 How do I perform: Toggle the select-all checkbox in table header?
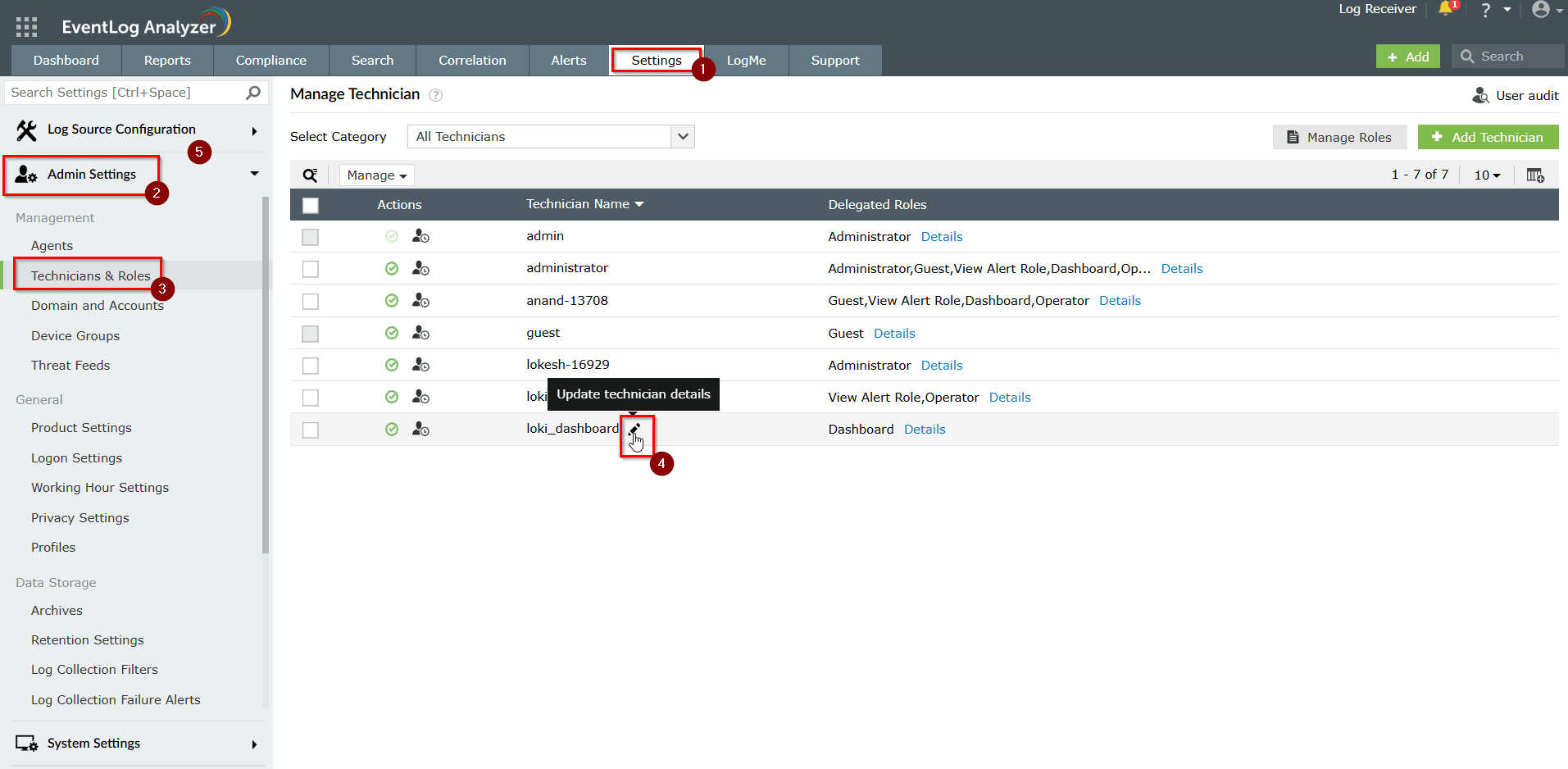(x=311, y=205)
